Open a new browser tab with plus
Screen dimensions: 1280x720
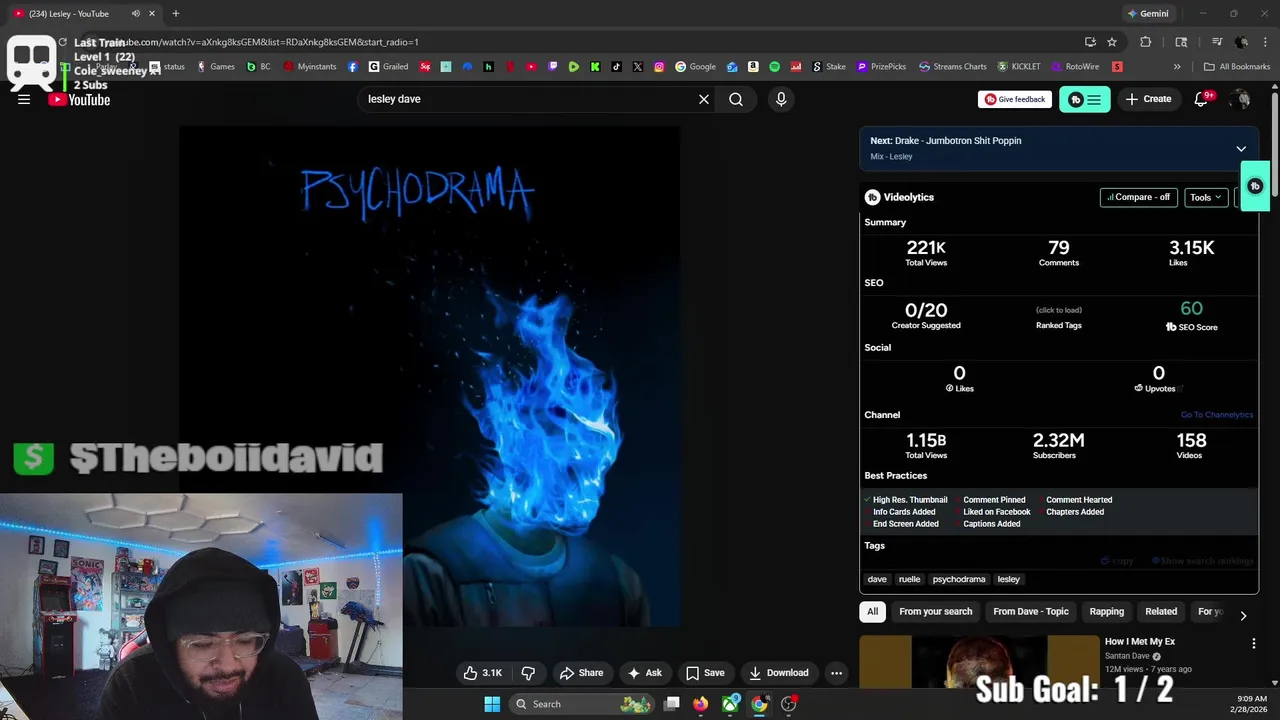coord(176,14)
